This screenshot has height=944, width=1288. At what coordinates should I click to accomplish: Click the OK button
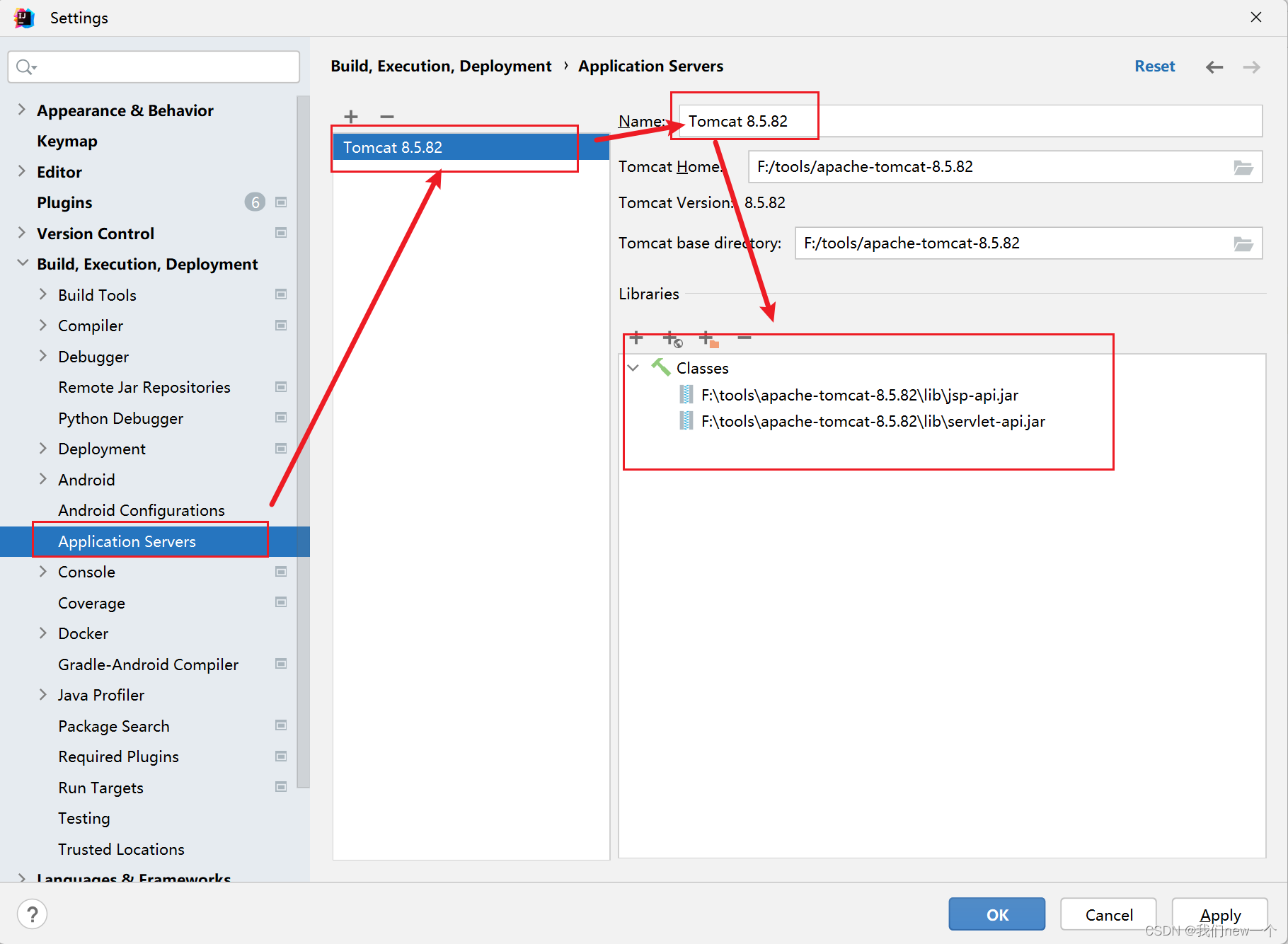[x=996, y=914]
